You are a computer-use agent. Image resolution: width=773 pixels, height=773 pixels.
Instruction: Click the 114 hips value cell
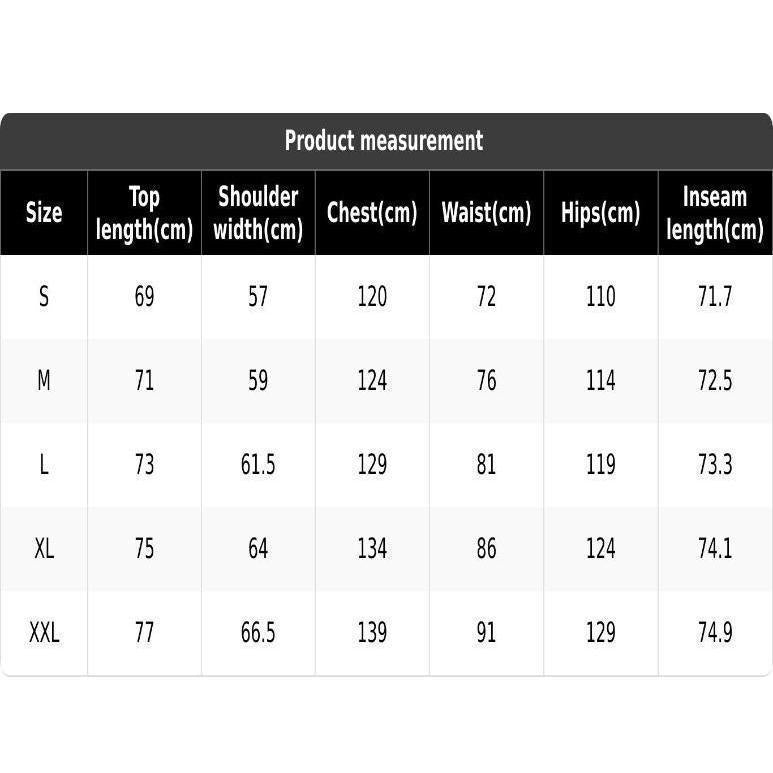pos(600,381)
